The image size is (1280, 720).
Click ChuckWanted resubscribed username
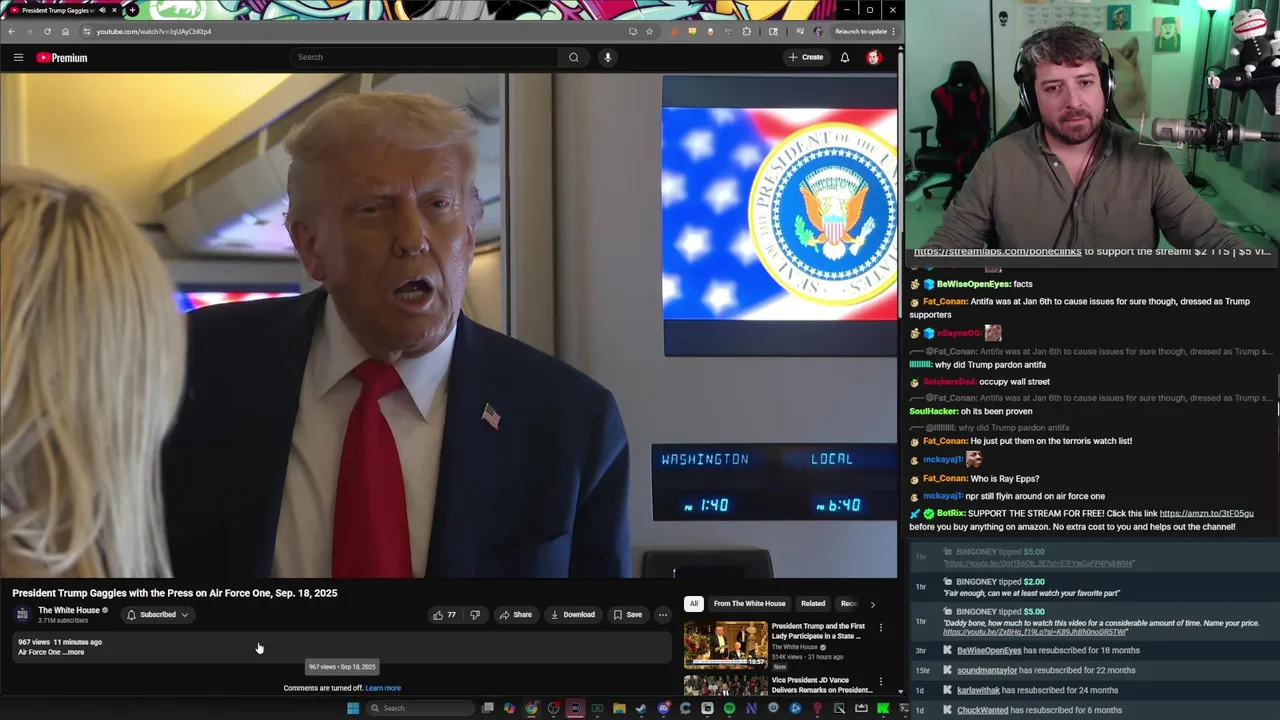pos(982,711)
